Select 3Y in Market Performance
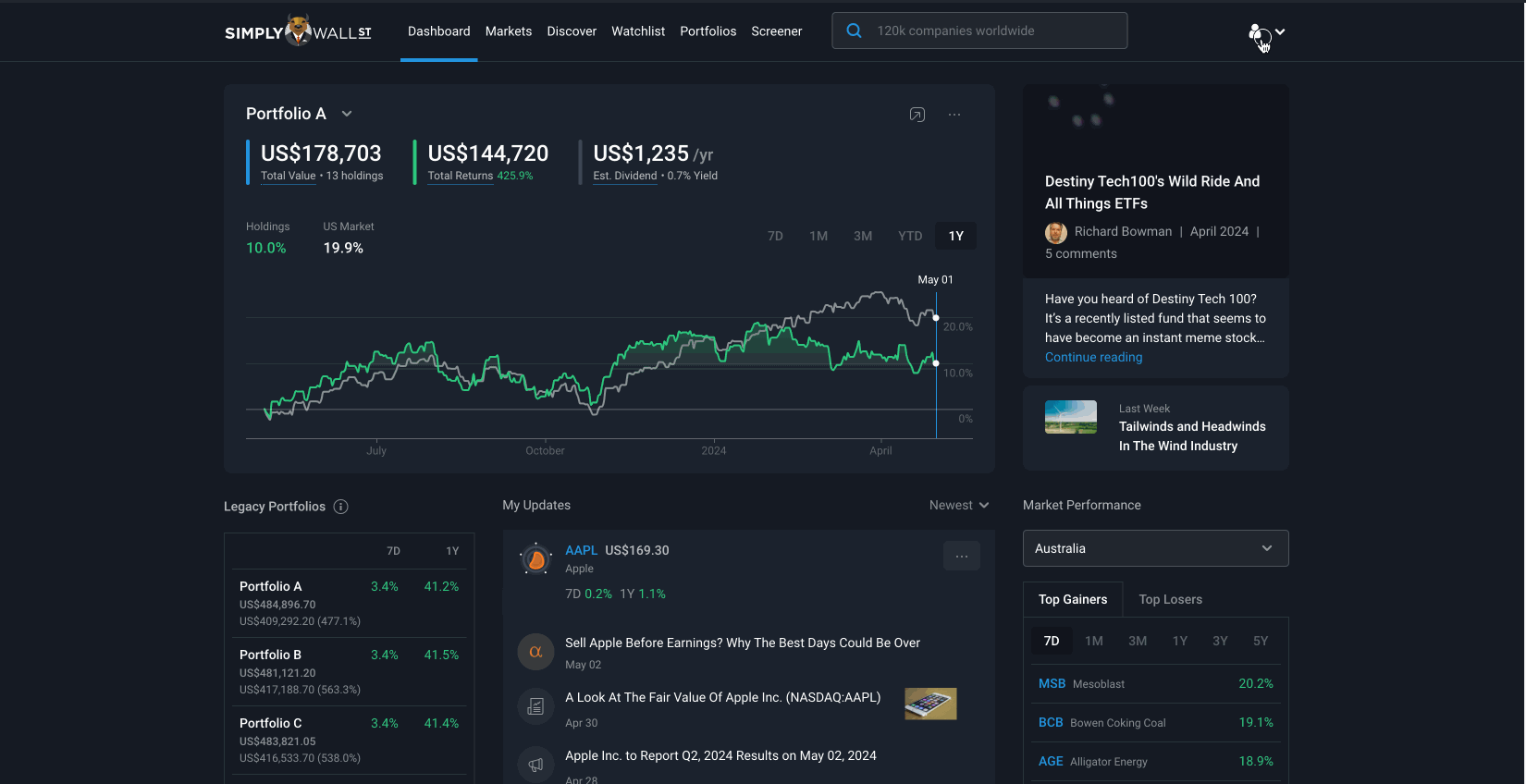 tap(1221, 641)
